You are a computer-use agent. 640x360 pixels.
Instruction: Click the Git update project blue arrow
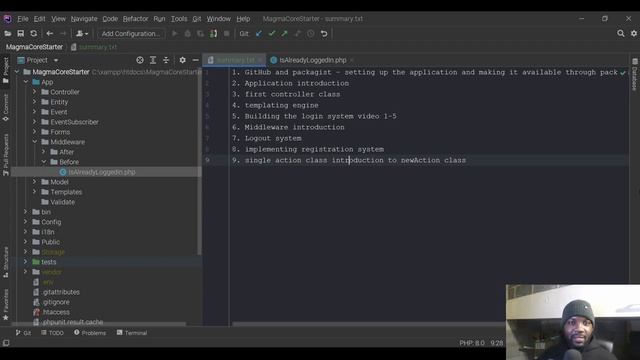(x=259, y=33)
